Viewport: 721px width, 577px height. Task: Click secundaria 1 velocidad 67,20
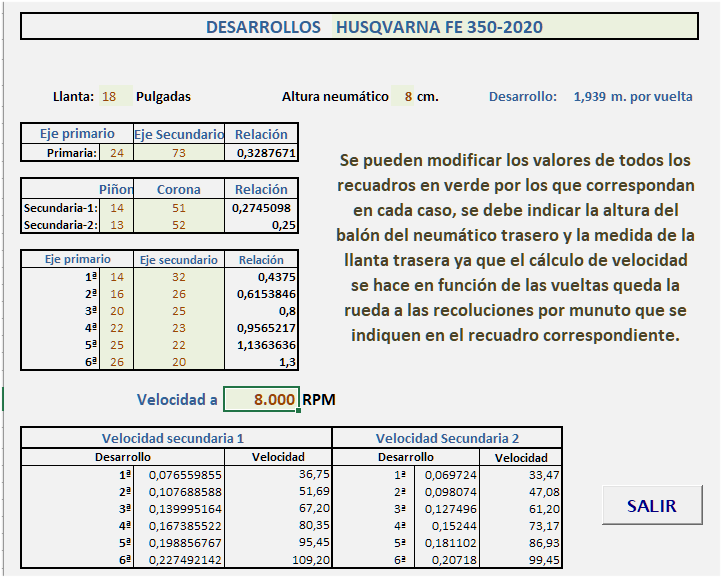(314, 508)
